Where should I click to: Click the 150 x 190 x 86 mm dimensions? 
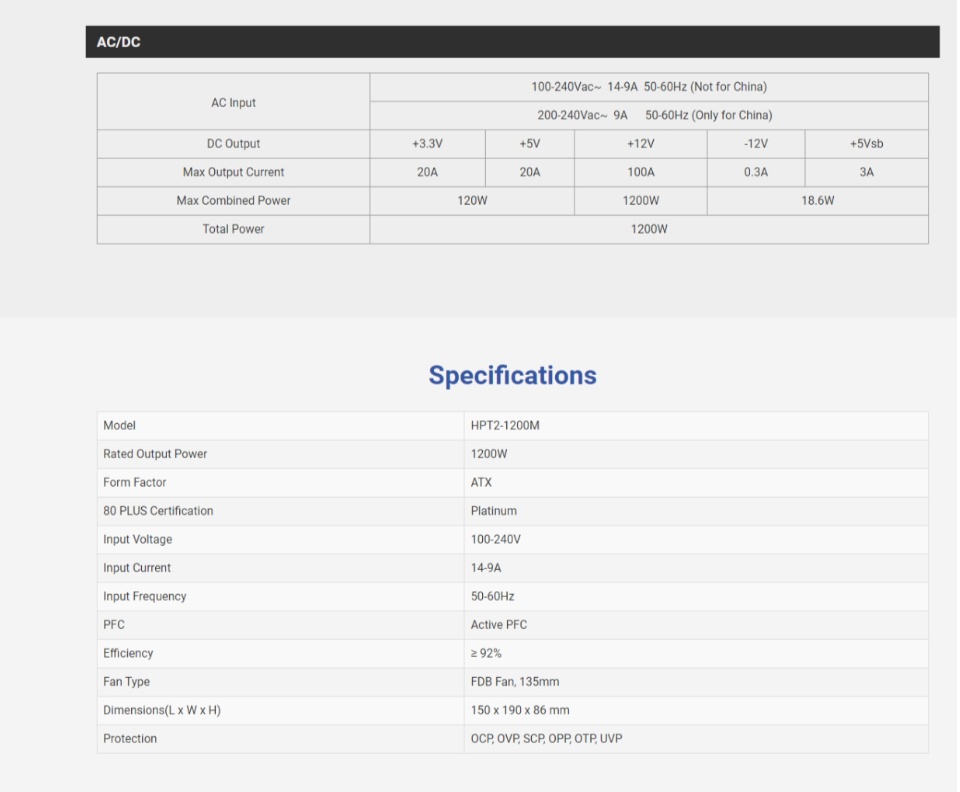520,710
